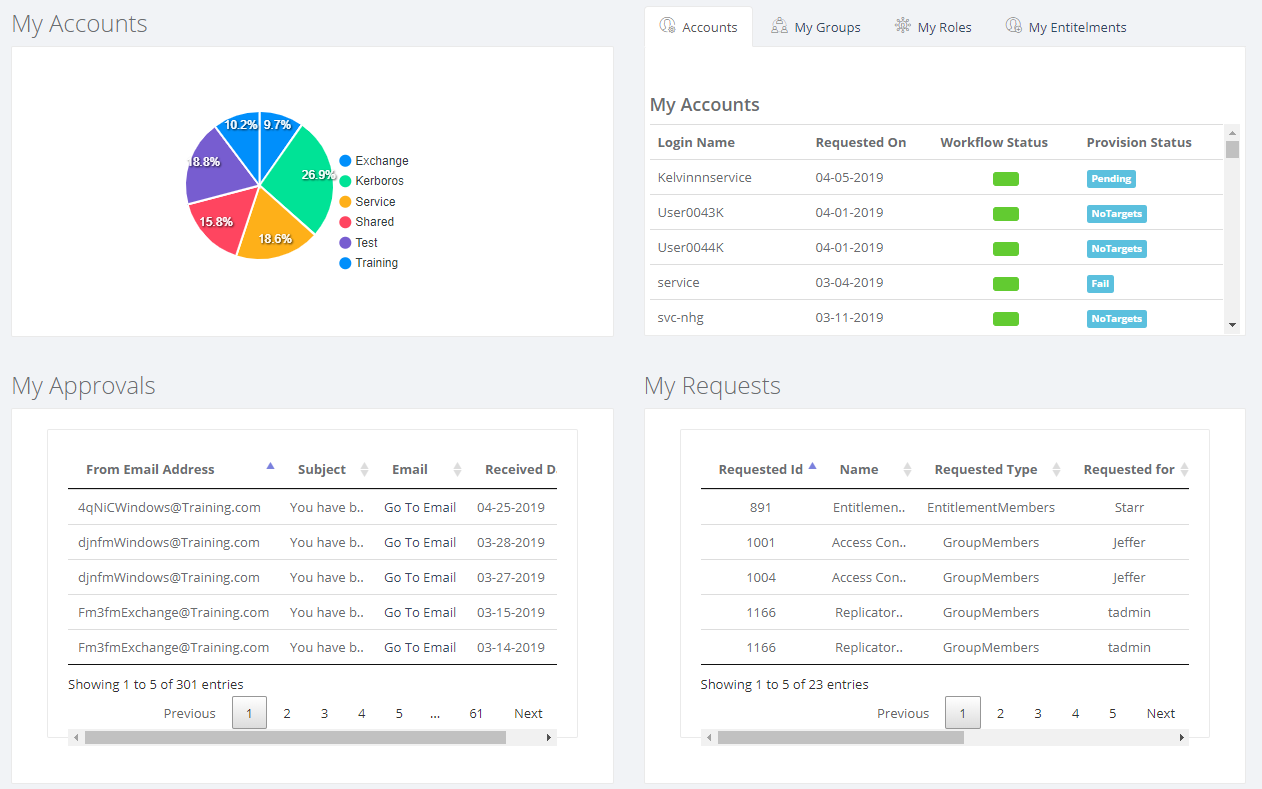Viewport: 1262px width, 789px height.
Task: Go to Next page of My Requests
Action: [x=1160, y=713]
